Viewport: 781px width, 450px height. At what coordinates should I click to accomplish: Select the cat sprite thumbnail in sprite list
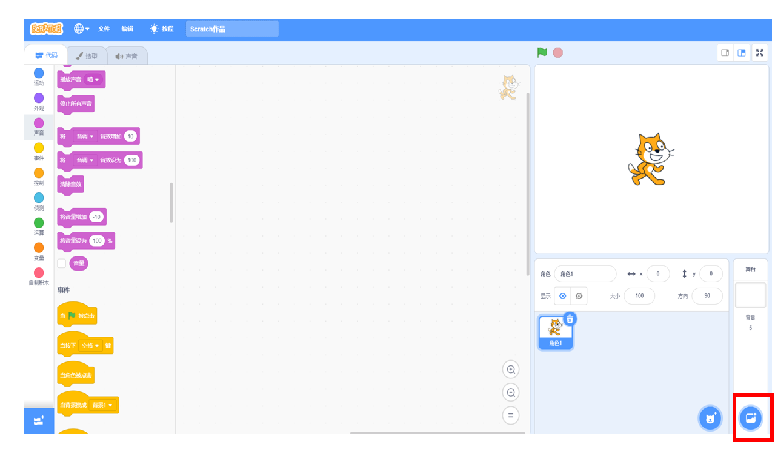[x=555, y=332]
